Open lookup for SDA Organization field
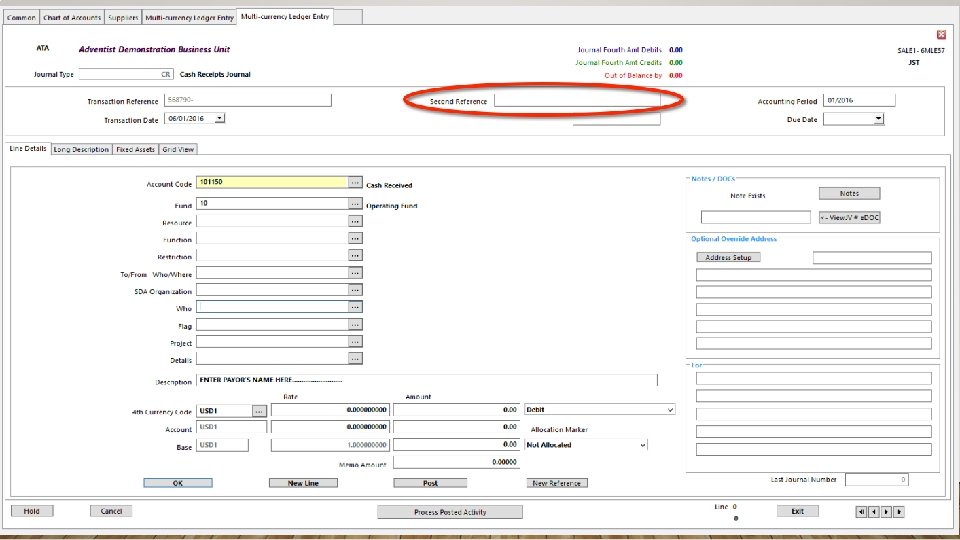Viewport: 960px width, 540px height. point(355,290)
